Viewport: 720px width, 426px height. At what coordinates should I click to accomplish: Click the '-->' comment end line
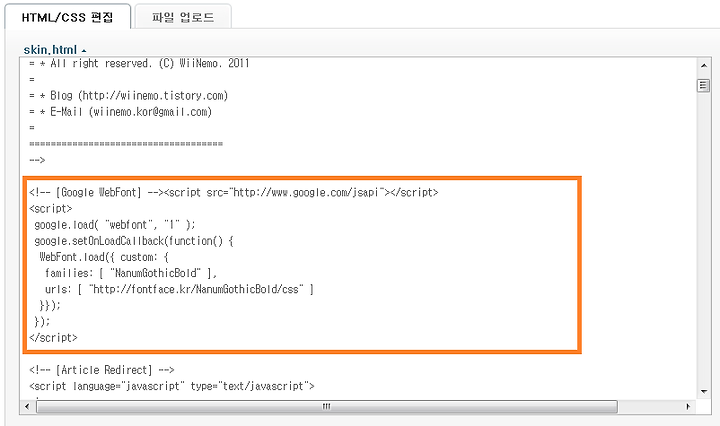tap(37, 160)
